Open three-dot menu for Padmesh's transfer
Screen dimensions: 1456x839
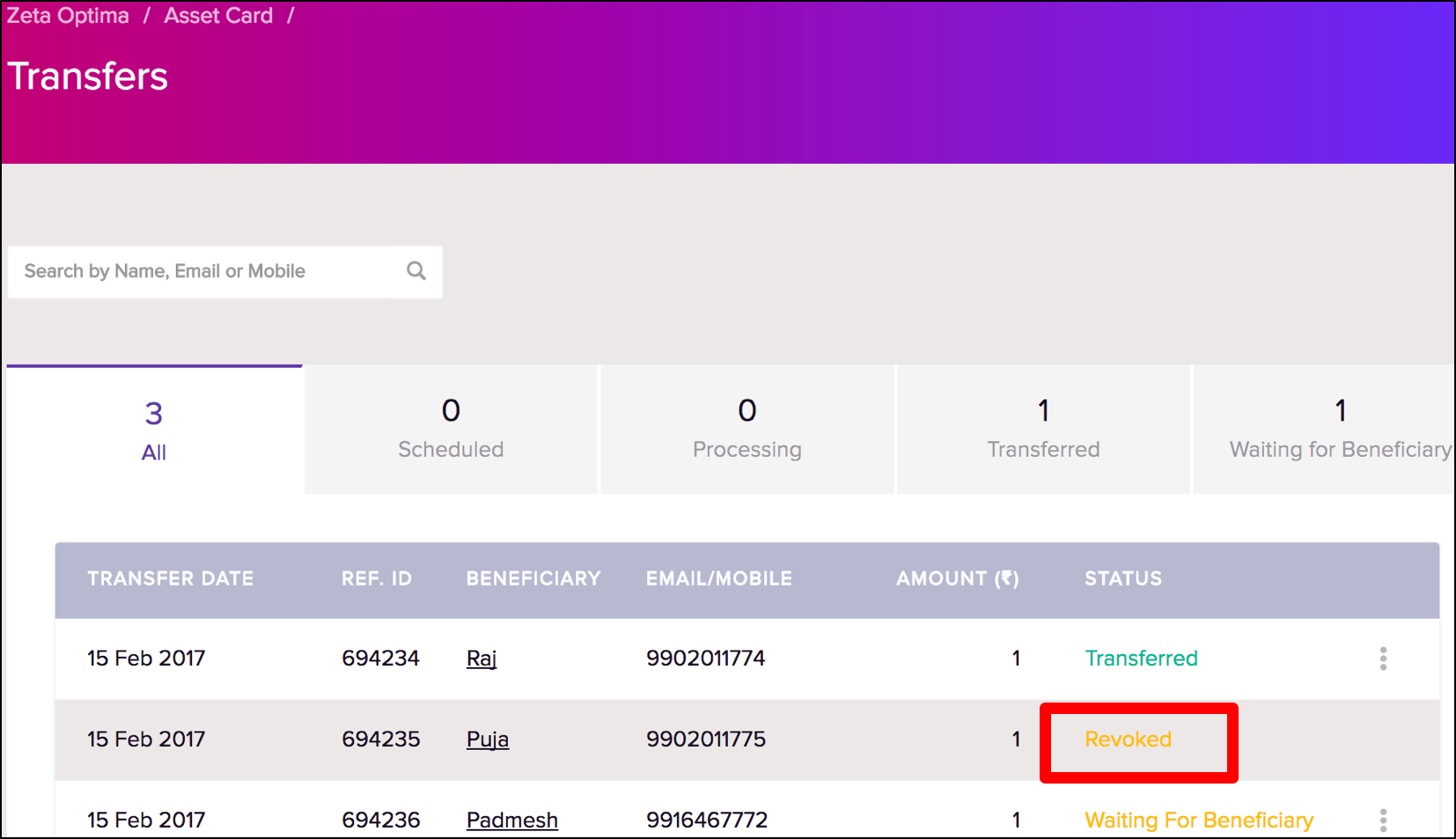pyautogui.click(x=1383, y=821)
